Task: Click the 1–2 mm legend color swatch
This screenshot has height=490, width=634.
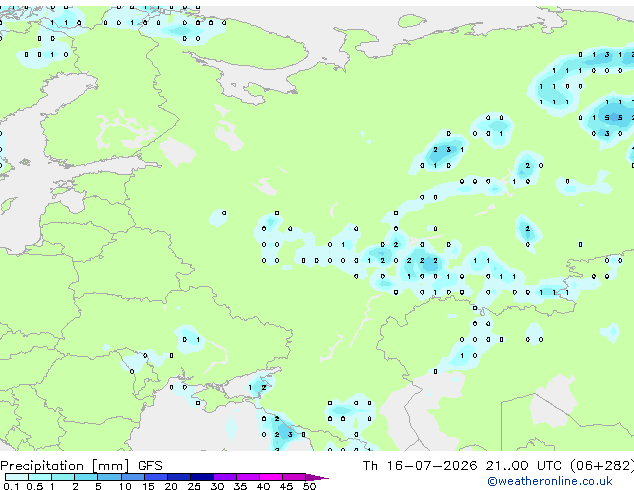Action: pyautogui.click(x=63, y=477)
